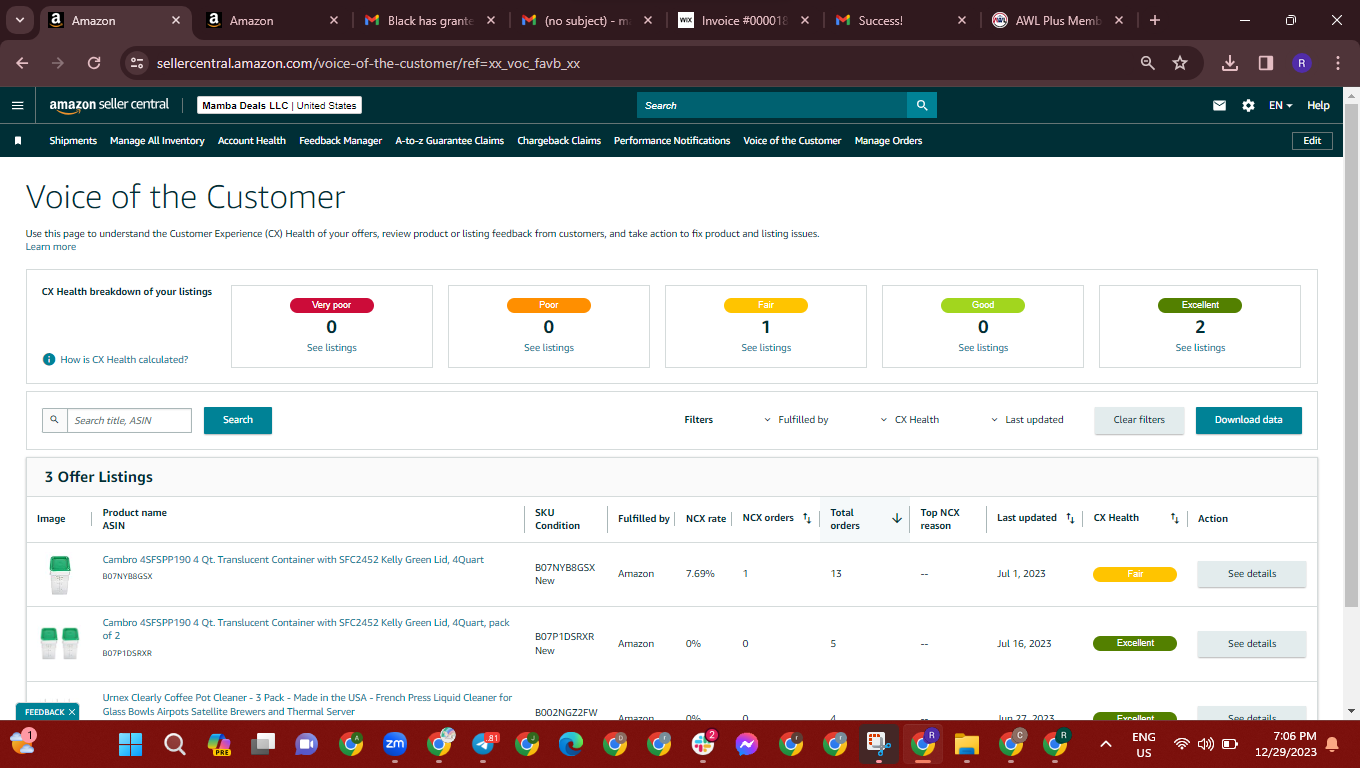Switch to the AWL Plus Memb tab

(1059, 20)
